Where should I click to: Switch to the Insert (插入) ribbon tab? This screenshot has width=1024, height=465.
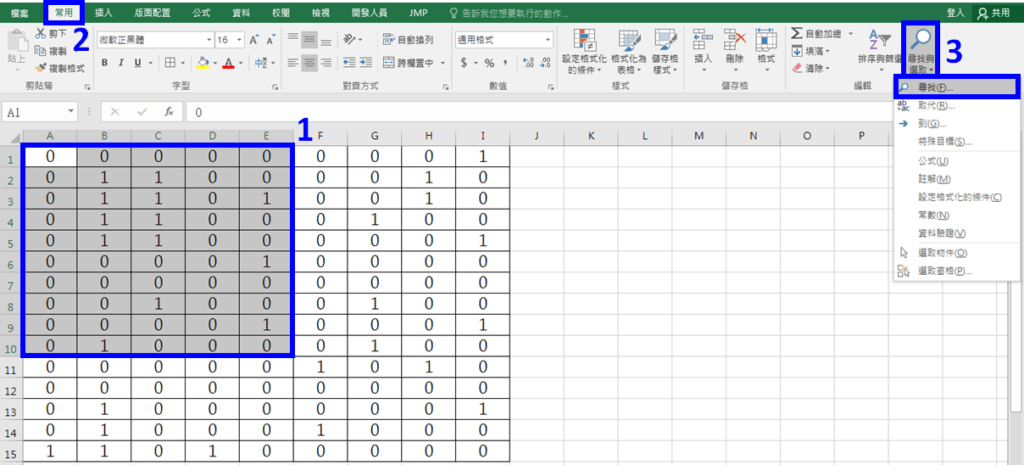click(104, 12)
